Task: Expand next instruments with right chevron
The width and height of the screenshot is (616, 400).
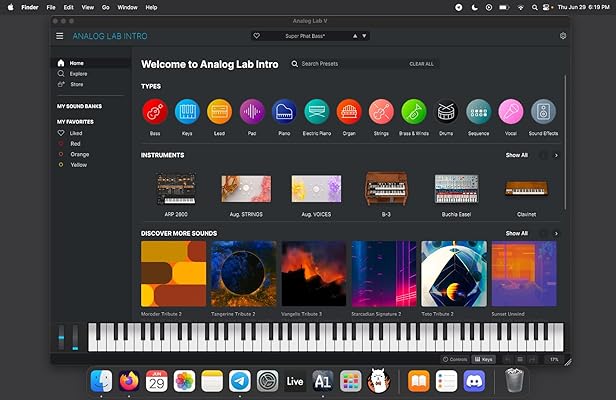Action: pyautogui.click(x=556, y=155)
